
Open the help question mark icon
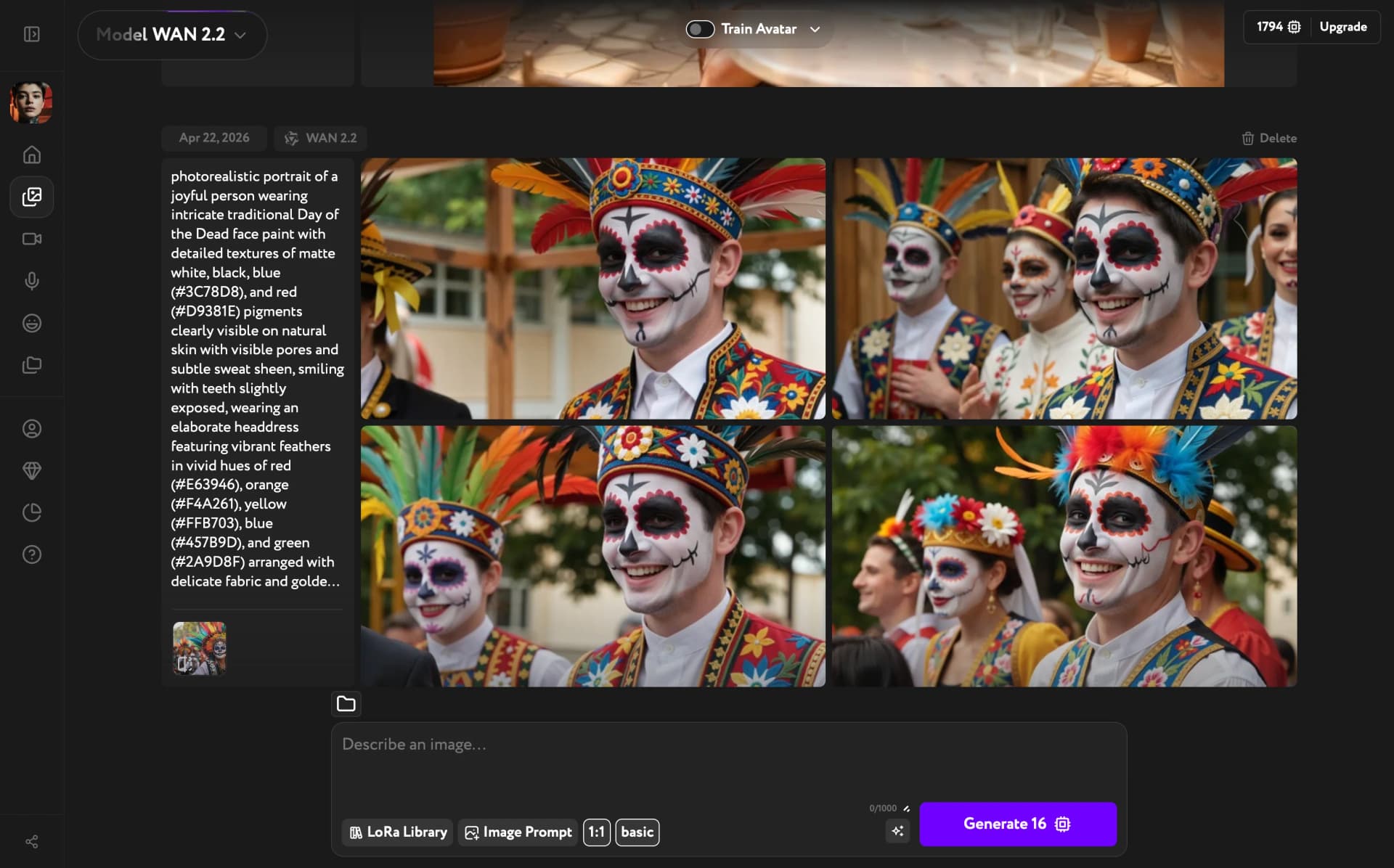click(31, 554)
